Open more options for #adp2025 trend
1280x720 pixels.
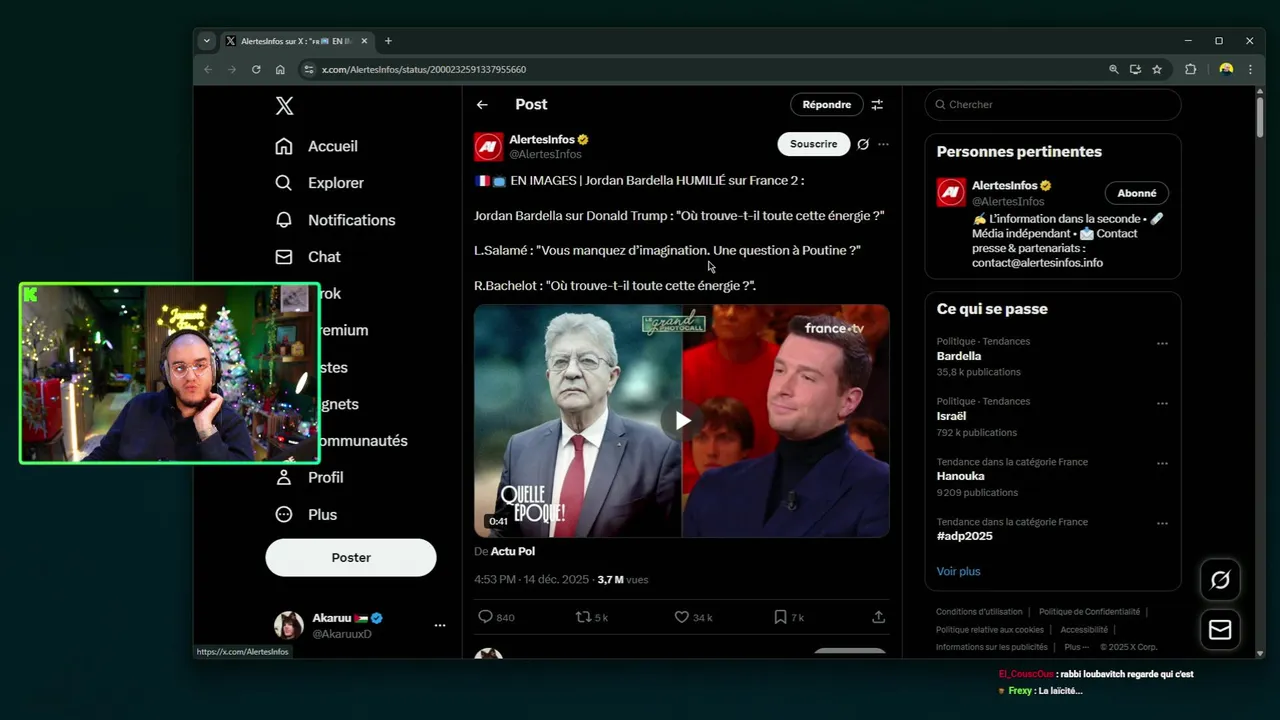click(1162, 523)
